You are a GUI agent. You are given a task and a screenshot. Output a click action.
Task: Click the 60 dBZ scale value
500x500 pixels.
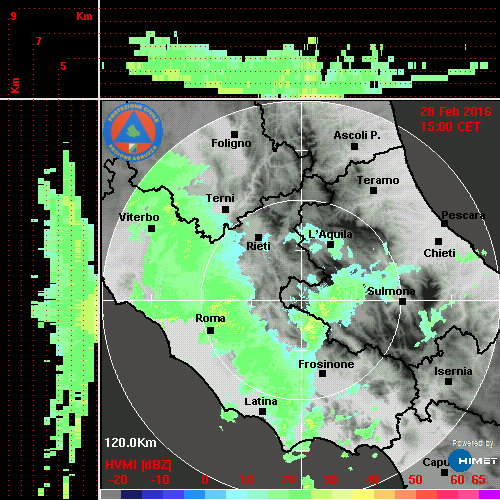tap(457, 480)
